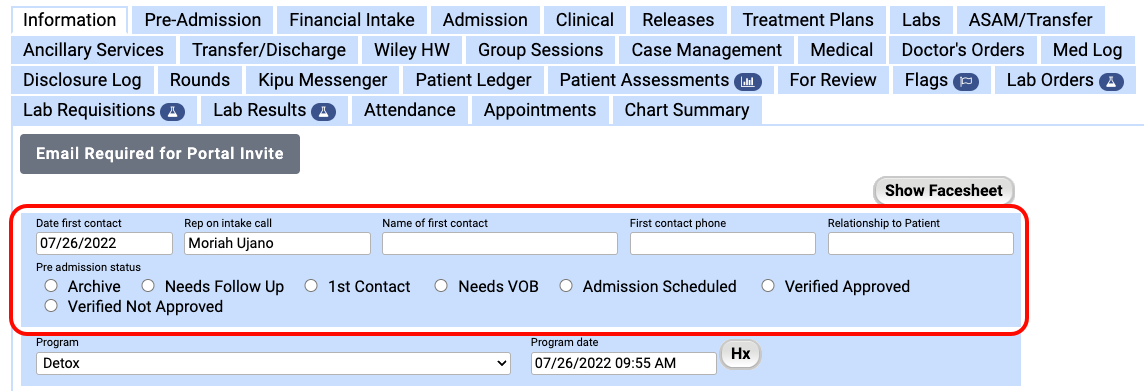Click the Program date field
The image size is (1144, 391).
(624, 363)
